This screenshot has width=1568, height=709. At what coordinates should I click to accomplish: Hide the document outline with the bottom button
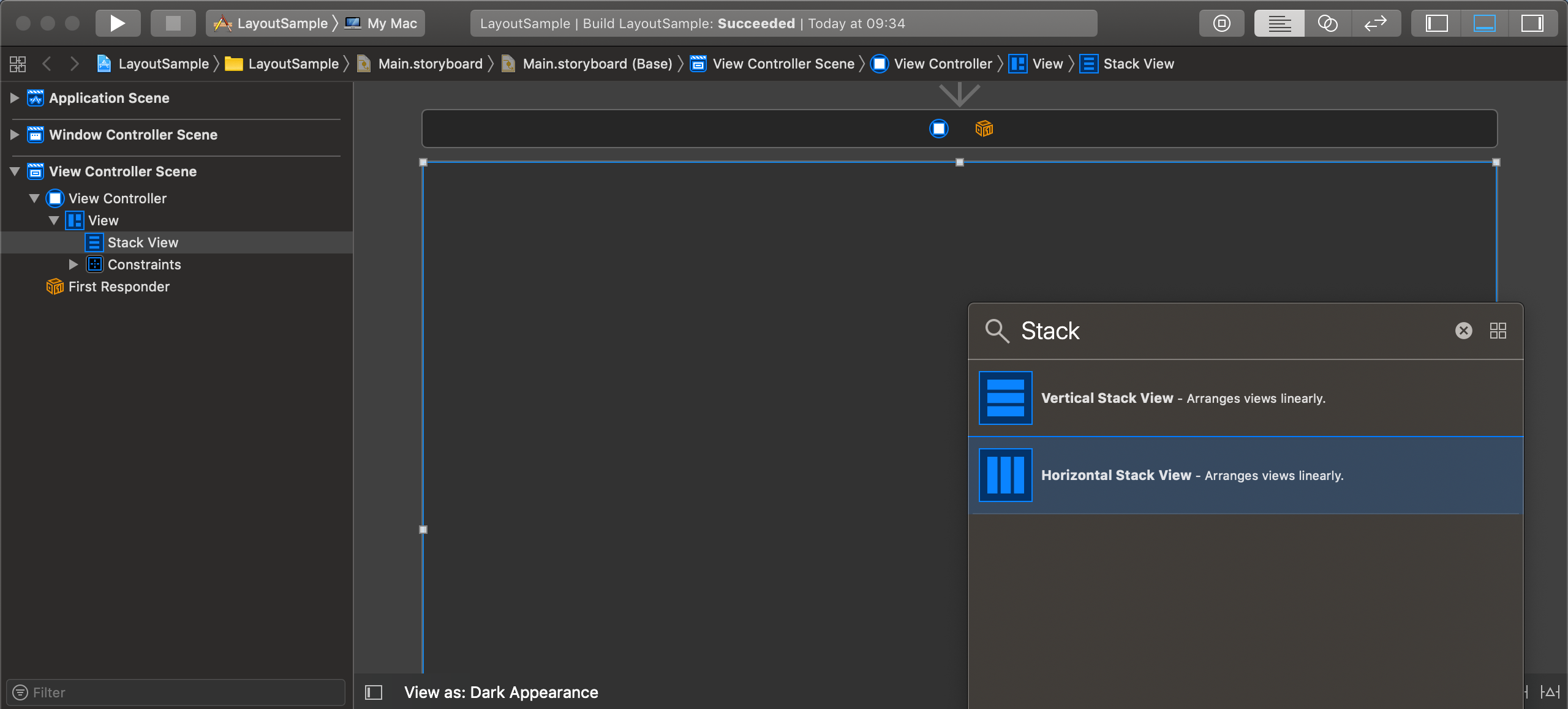(x=374, y=692)
